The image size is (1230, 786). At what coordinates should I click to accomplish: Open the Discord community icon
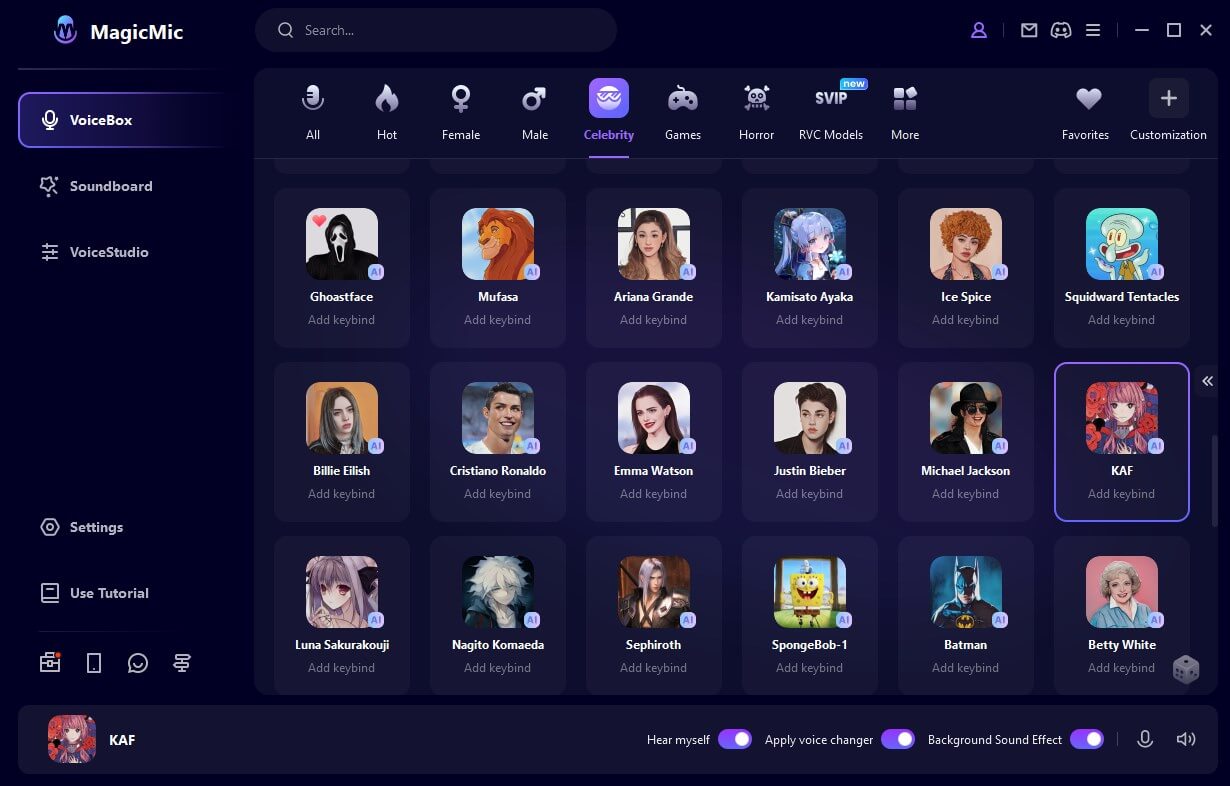pos(1061,30)
